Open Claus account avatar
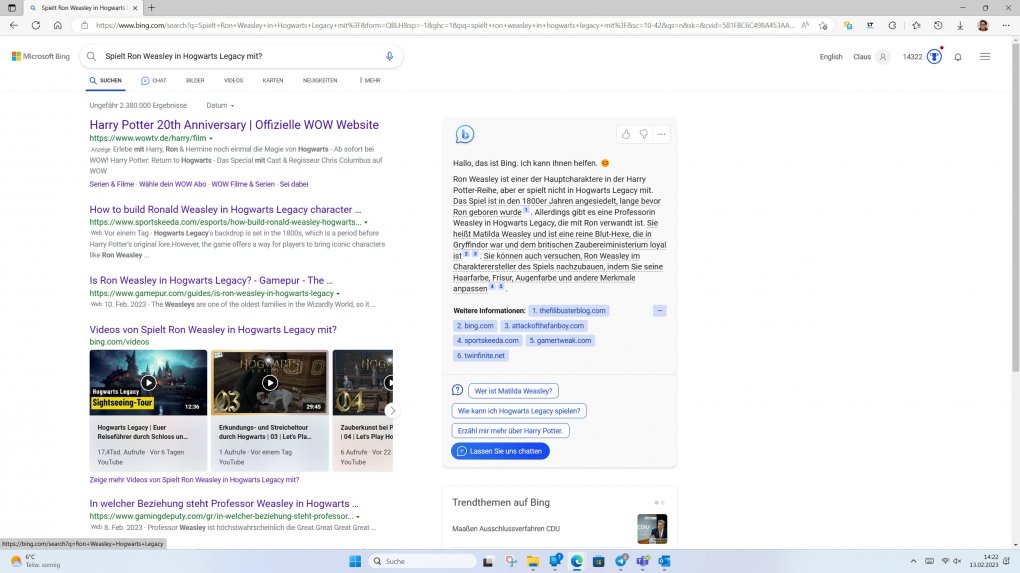This screenshot has height=573, width=1020. (x=883, y=57)
